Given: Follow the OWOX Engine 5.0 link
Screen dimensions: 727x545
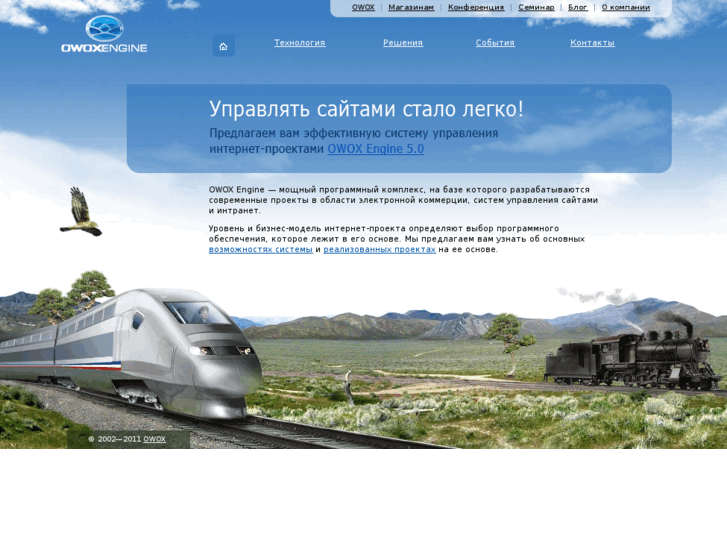Looking at the screenshot, I should point(376,149).
